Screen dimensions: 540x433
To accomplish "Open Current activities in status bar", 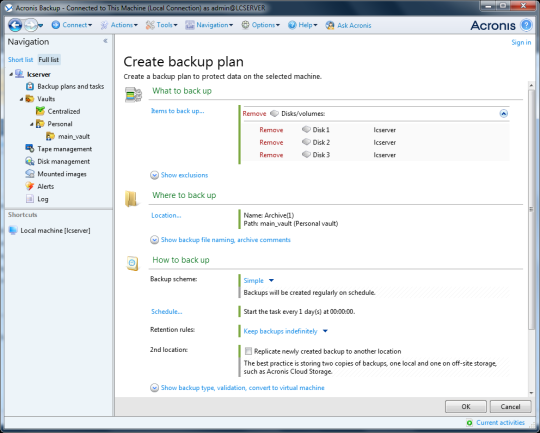I will point(500,423).
